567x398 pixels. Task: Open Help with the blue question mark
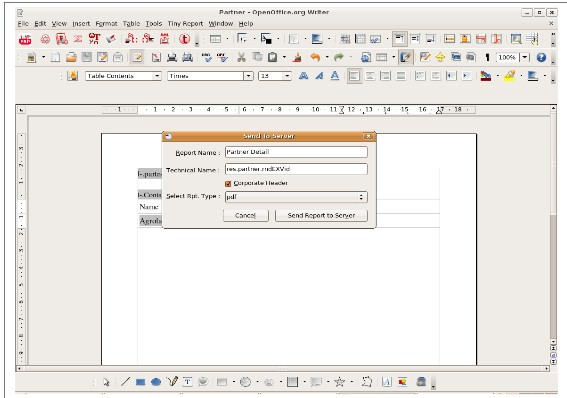coord(541,57)
